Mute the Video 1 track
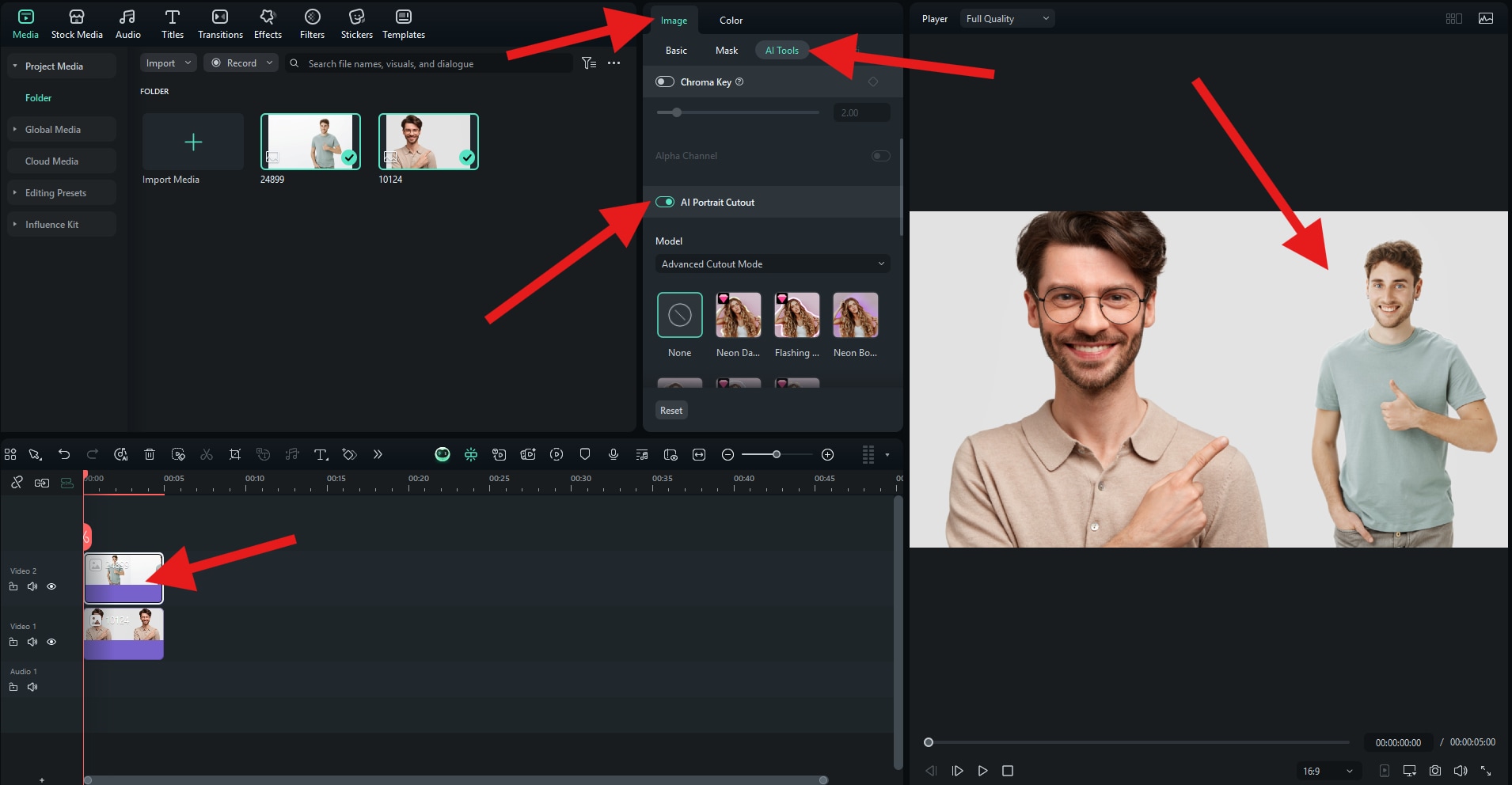Screen dimensions: 1512x785 click(32, 642)
